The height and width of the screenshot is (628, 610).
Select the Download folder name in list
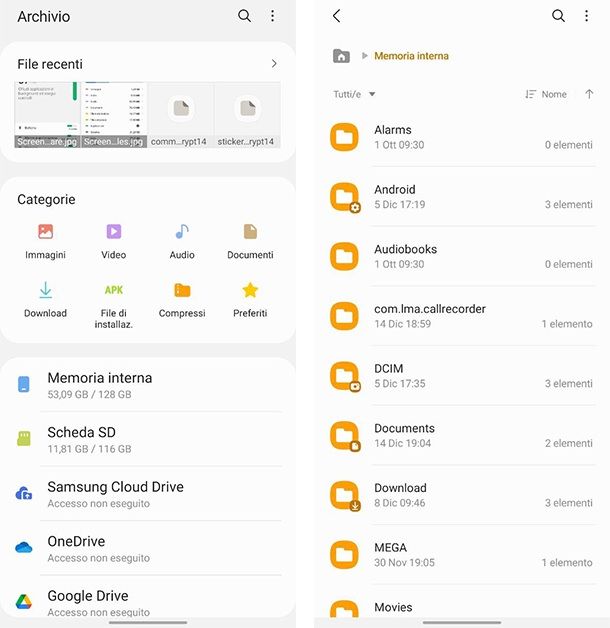coord(400,488)
